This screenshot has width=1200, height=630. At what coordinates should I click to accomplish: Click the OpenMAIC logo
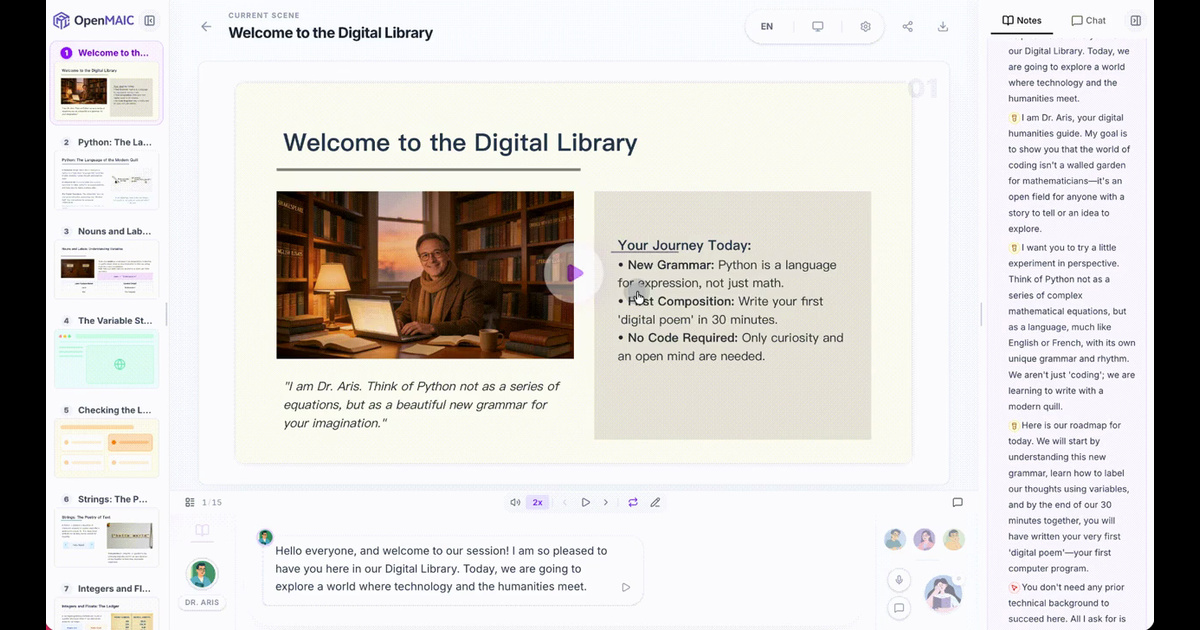[92, 21]
